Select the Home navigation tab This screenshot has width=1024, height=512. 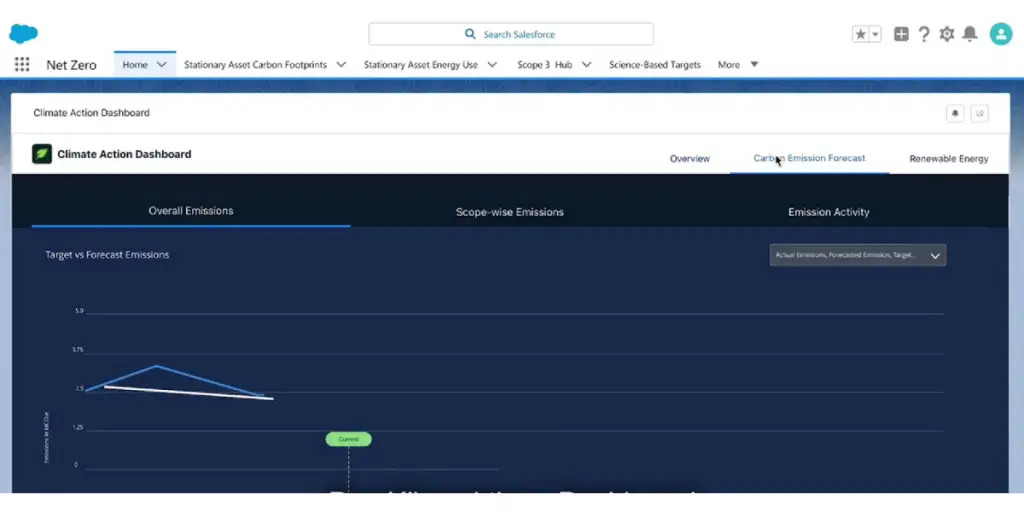pos(135,65)
